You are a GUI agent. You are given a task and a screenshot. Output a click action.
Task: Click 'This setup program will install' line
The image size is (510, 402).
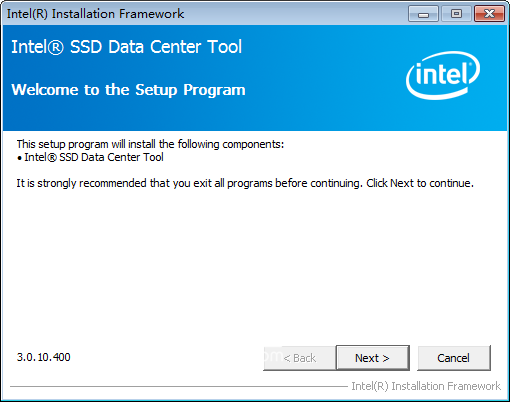pyautogui.click(x=150, y=144)
